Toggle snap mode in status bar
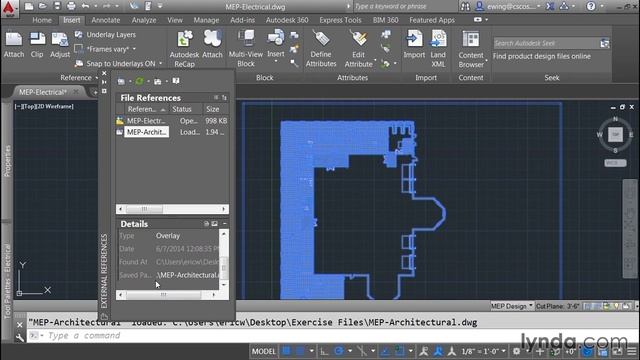The height and width of the screenshot is (360, 640). 300,351
